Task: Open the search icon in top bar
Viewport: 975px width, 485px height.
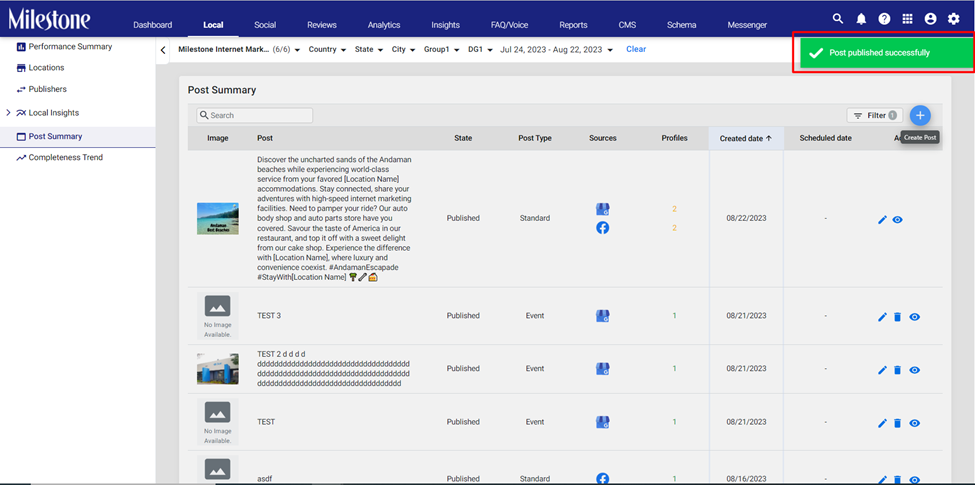Action: [x=838, y=19]
